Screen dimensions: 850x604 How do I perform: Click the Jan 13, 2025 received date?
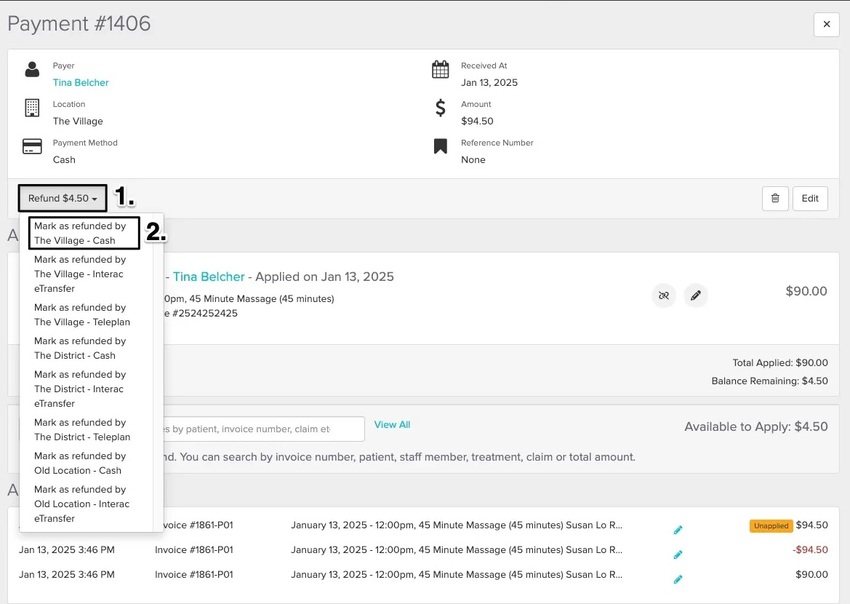pos(489,82)
